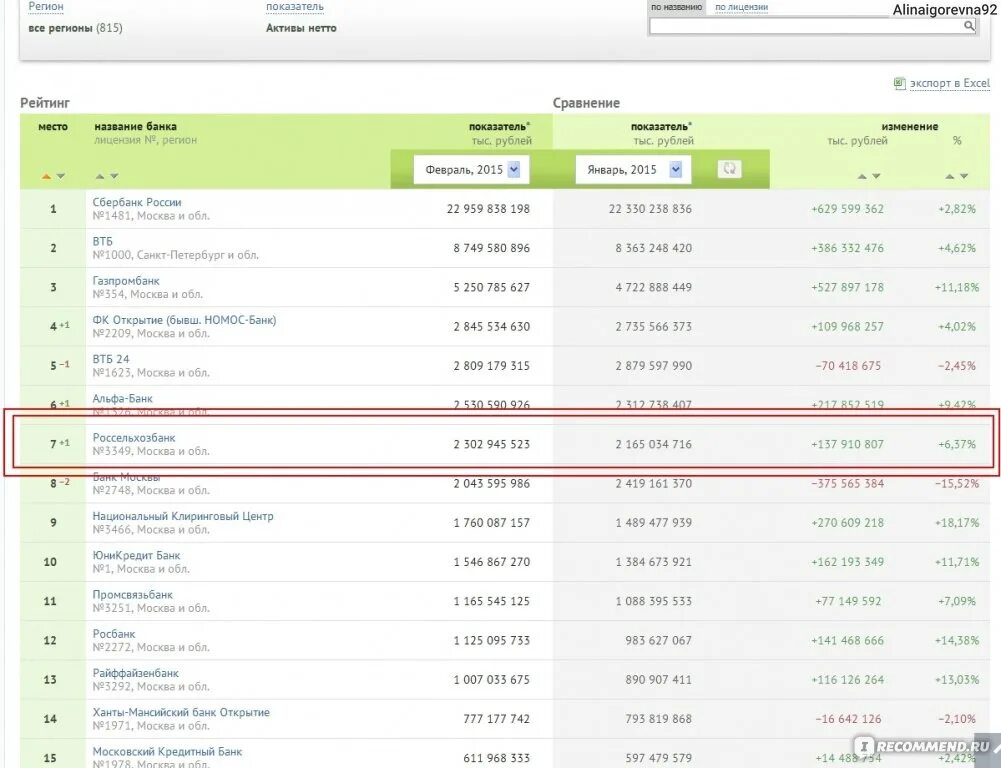Select value 22 959 838 198
Viewport: 1001px width, 768px height.
click(x=488, y=209)
